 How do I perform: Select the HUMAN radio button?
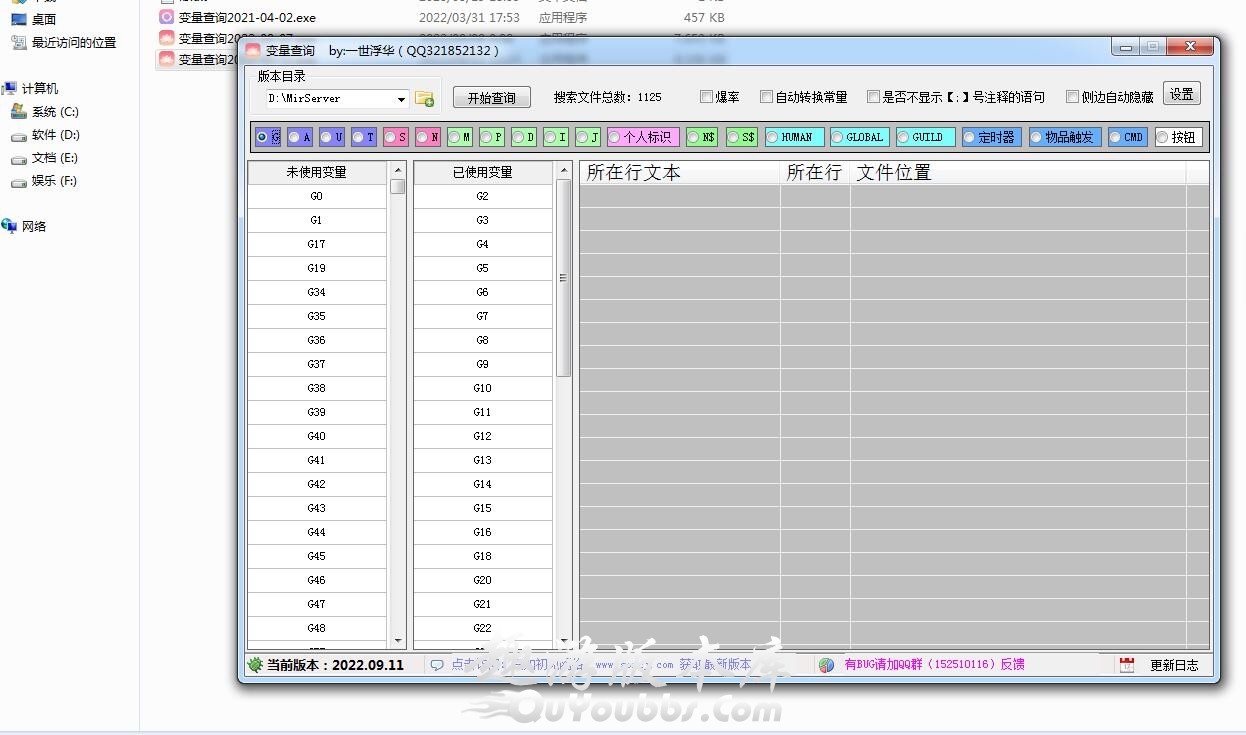point(773,137)
